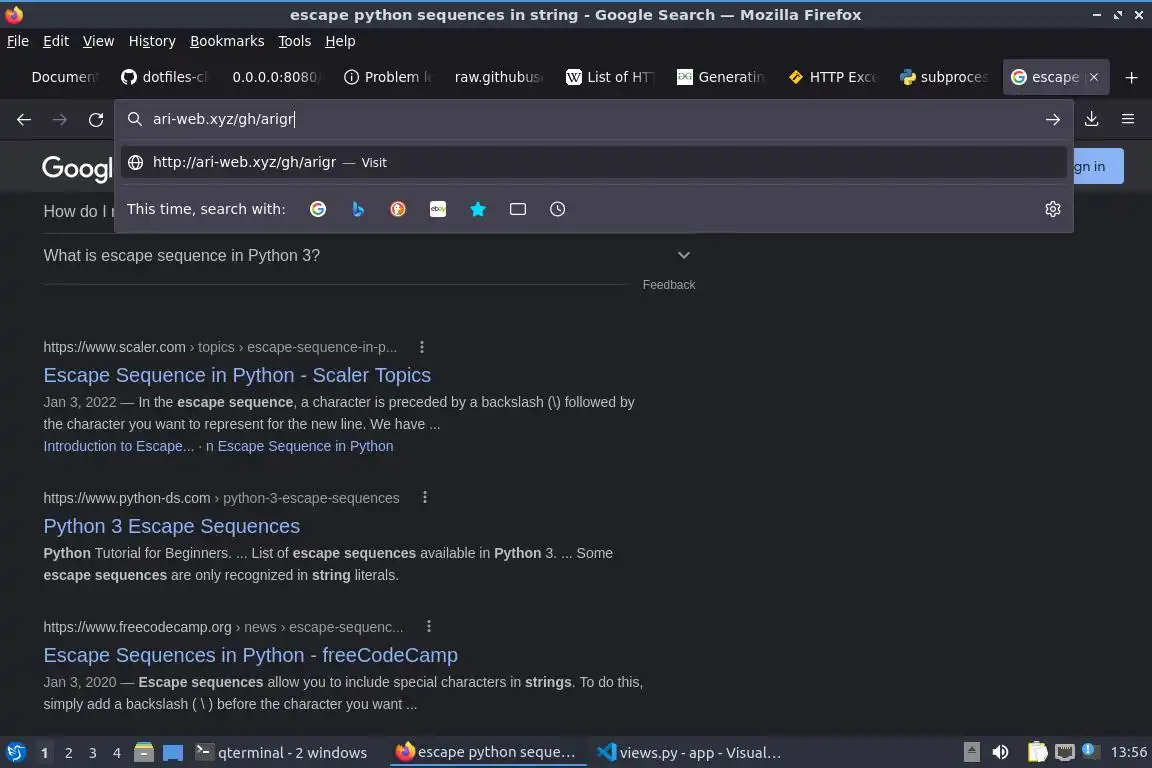Switch to the List of HTTP Wikipedia tab
1152x768 pixels.
[610, 77]
